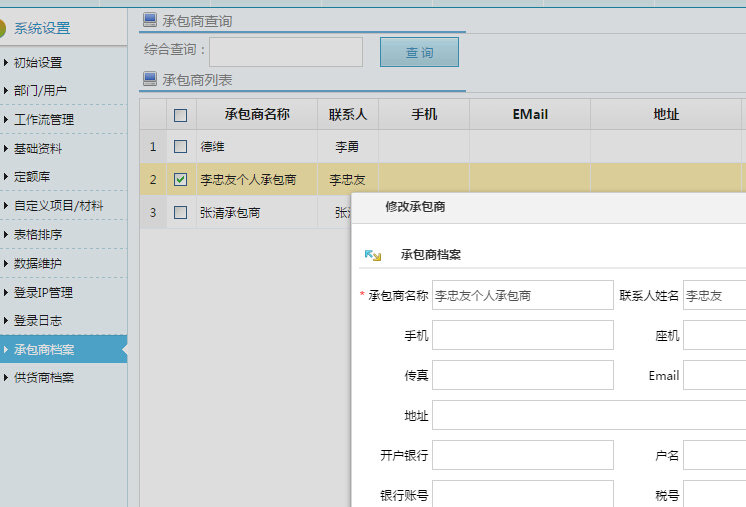Select 登录日志 from the sidebar
Screen dimensions: 746x507
pos(37,321)
